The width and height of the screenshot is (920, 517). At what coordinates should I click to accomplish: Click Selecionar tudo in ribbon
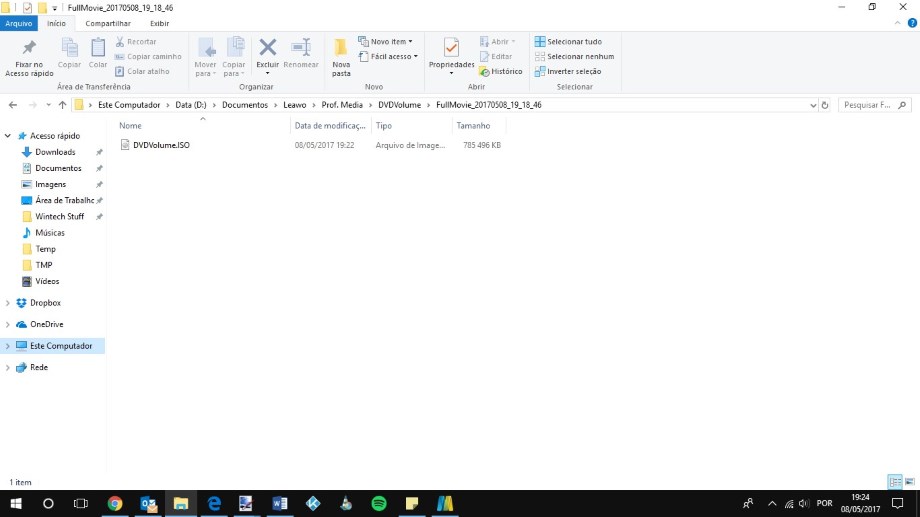coord(568,42)
